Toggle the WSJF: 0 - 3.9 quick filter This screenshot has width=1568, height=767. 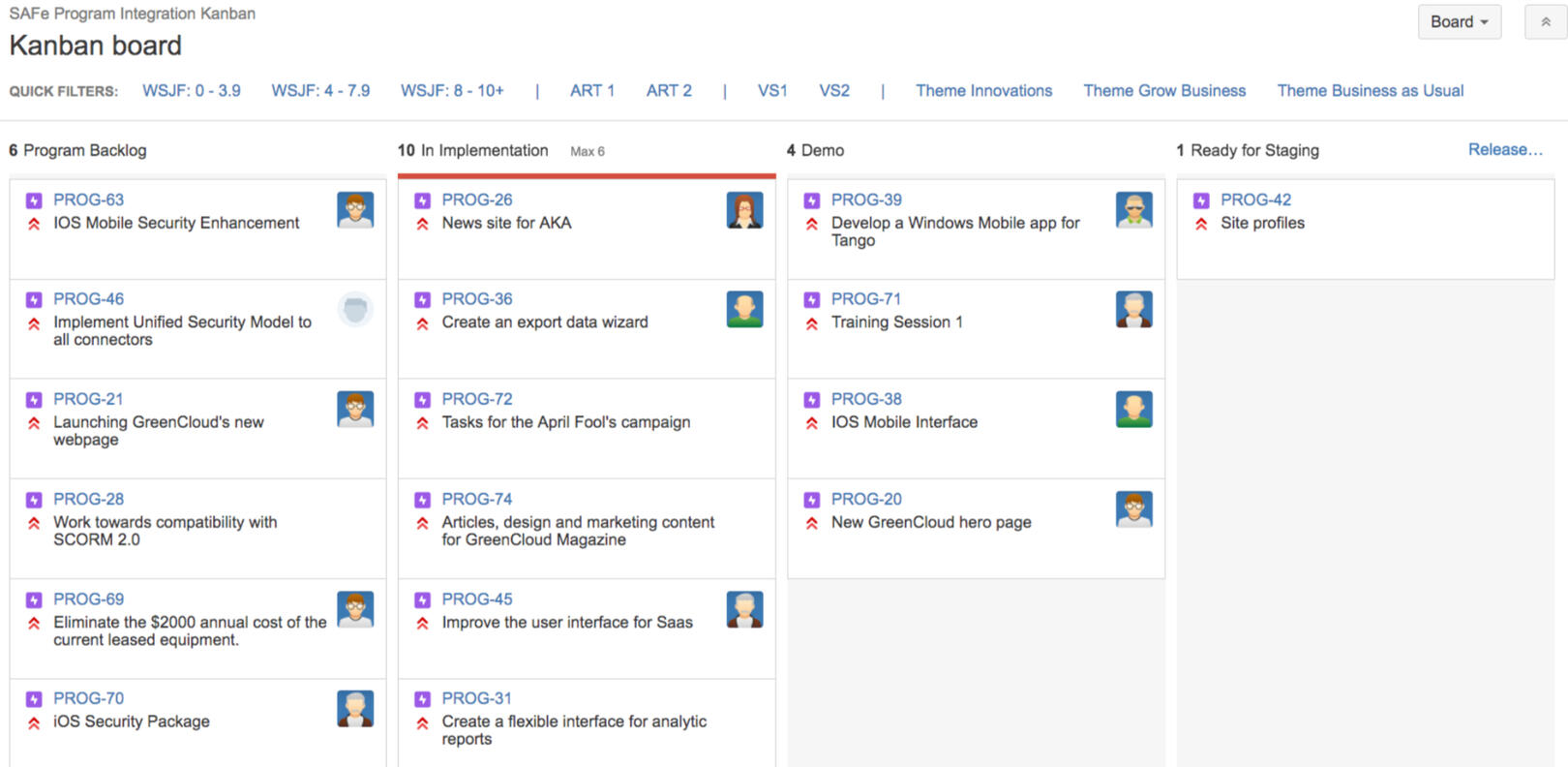(x=192, y=91)
